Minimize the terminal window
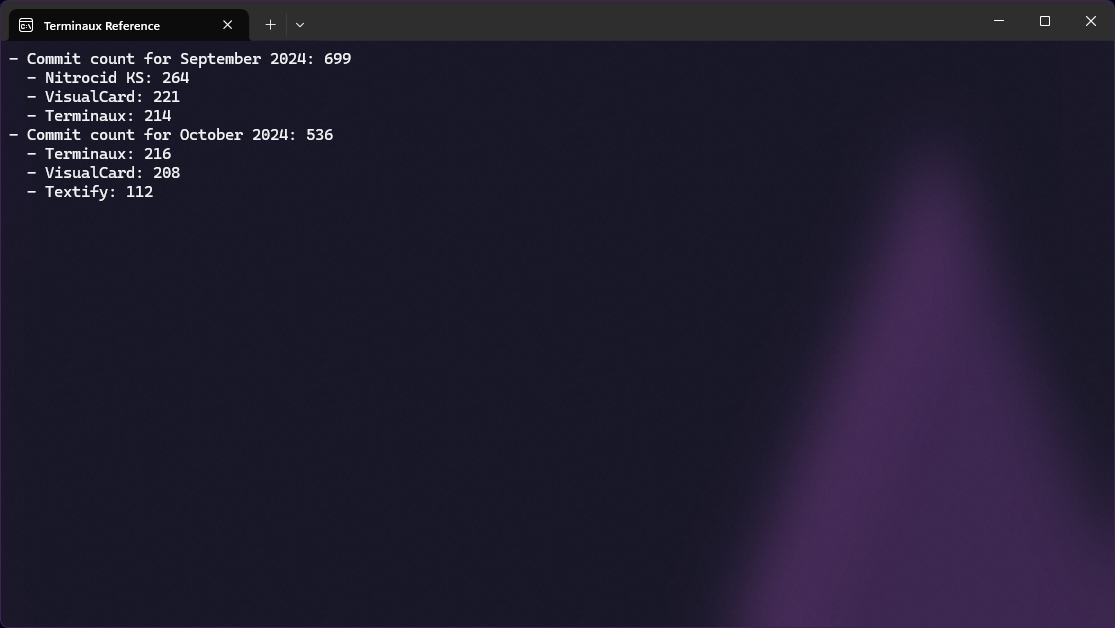Viewport: 1115px width, 628px height. (x=999, y=21)
